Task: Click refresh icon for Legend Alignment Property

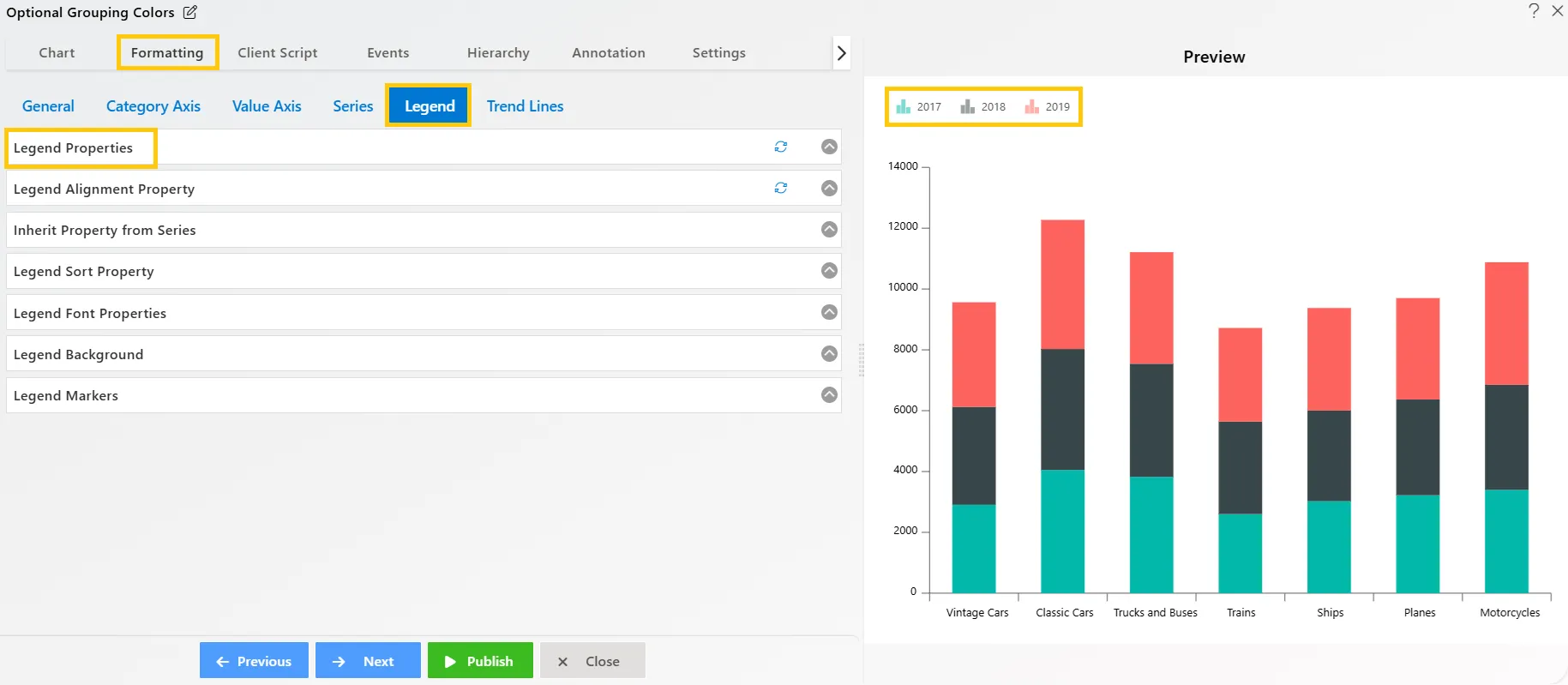Action: pos(780,188)
